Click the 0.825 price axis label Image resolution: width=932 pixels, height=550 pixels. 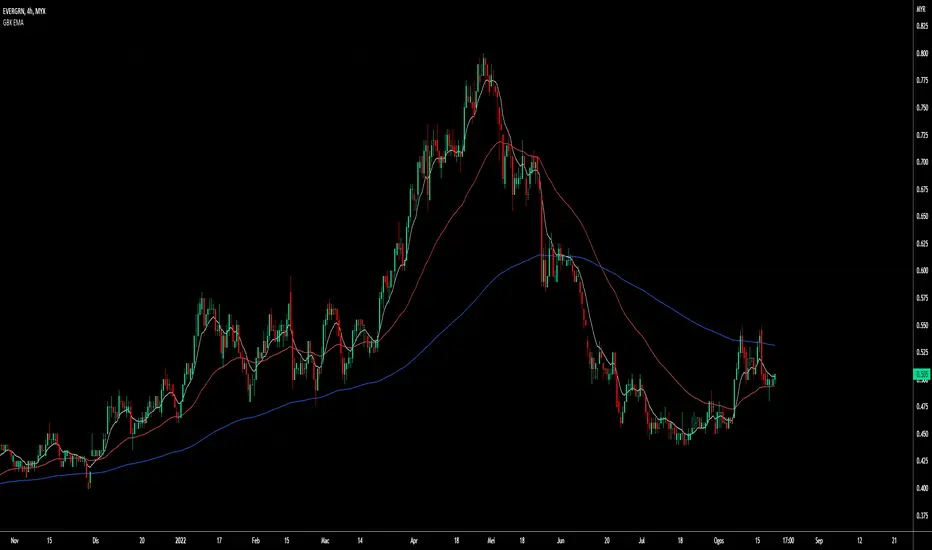[922, 26]
